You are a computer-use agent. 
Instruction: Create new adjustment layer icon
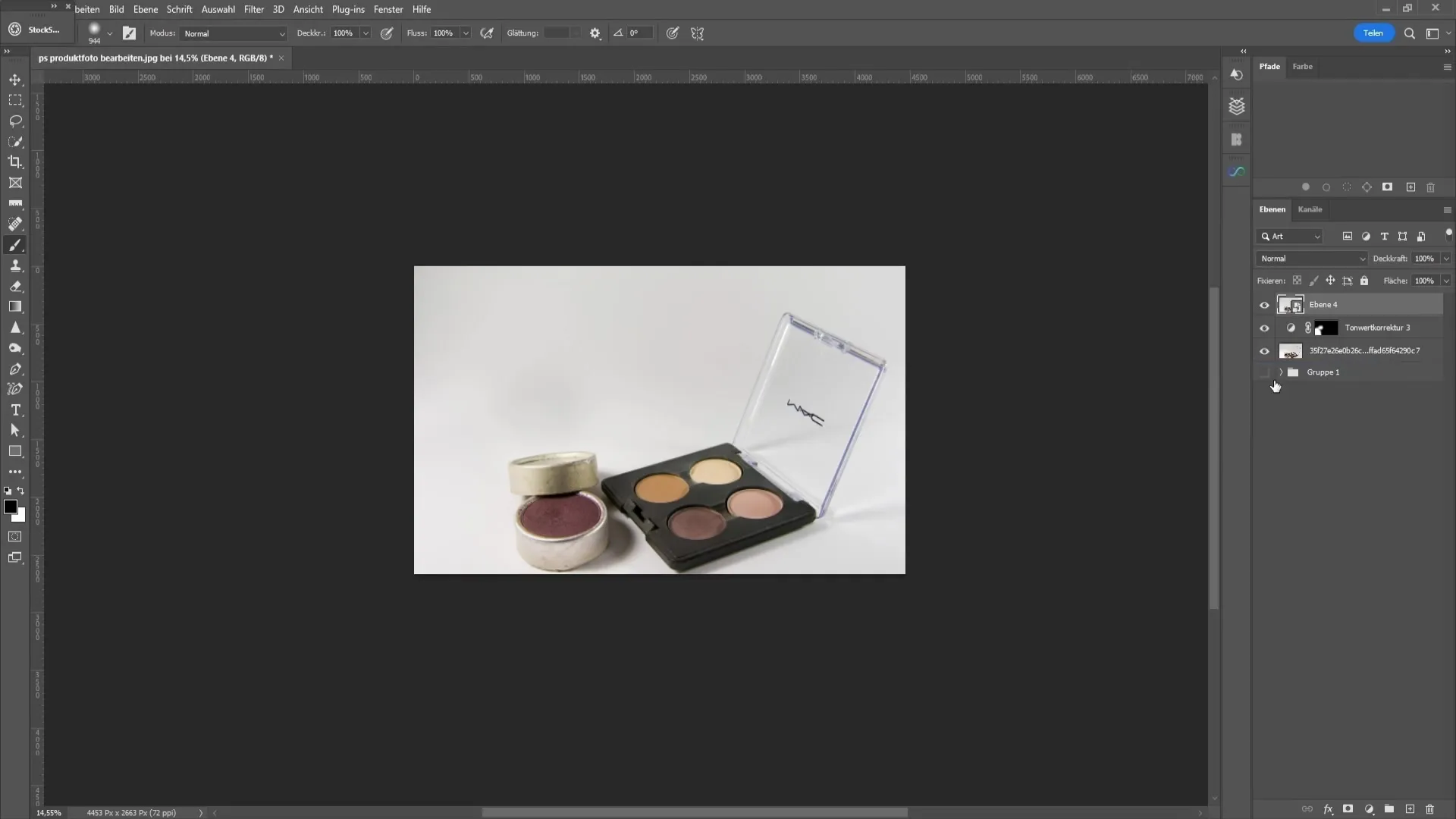pyautogui.click(x=1369, y=809)
